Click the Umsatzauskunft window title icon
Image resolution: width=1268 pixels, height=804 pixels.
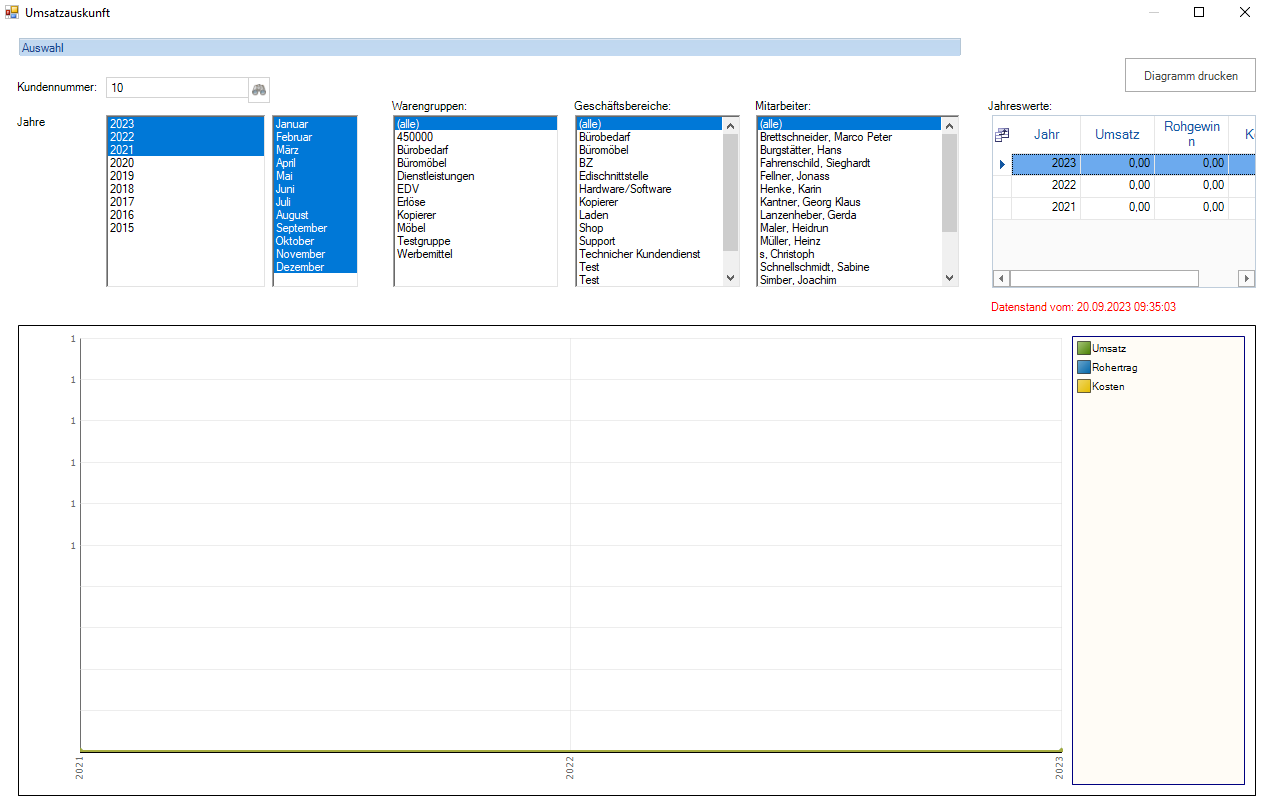tap(12, 13)
